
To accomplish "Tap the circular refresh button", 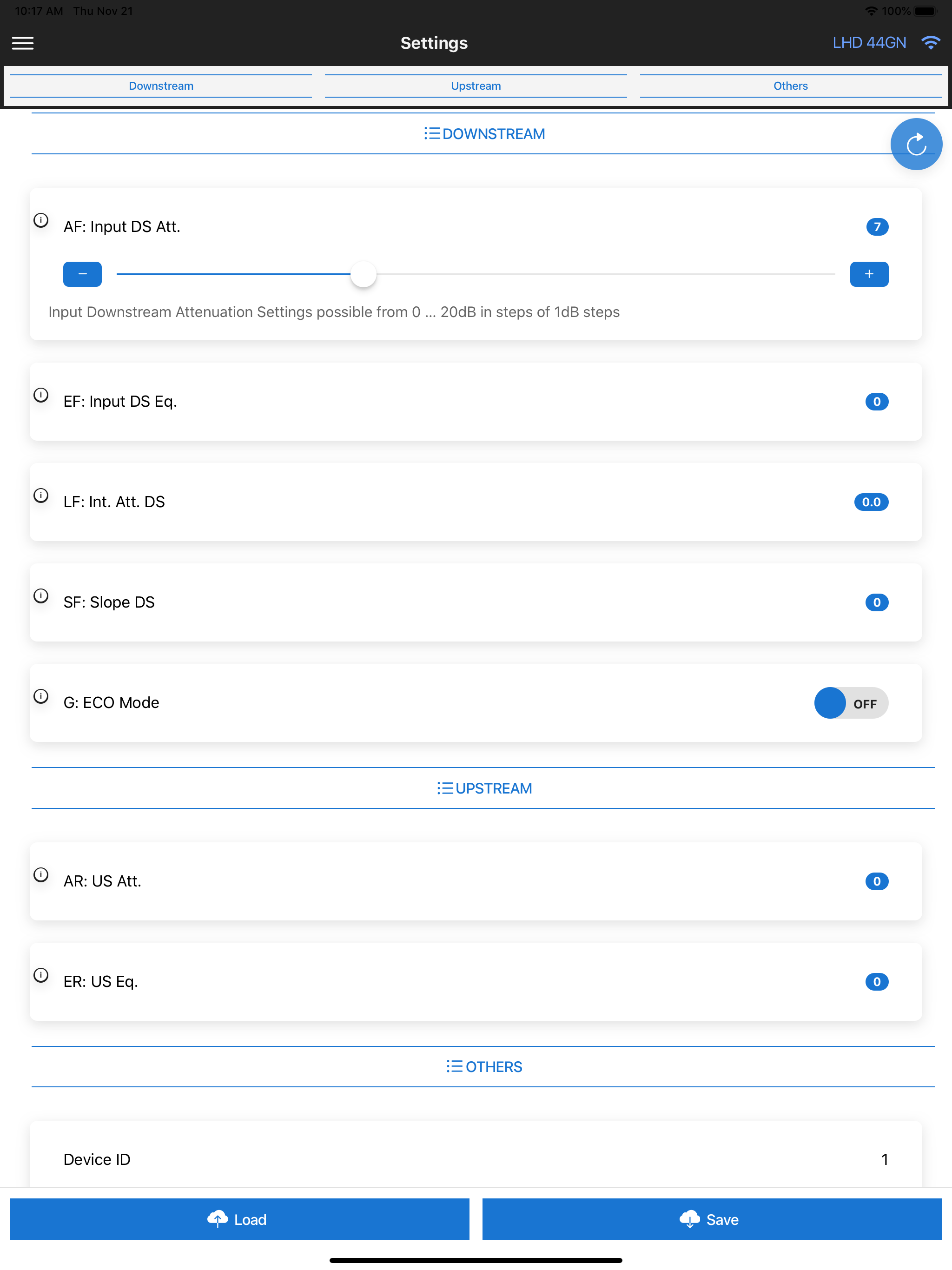I will click(x=916, y=144).
